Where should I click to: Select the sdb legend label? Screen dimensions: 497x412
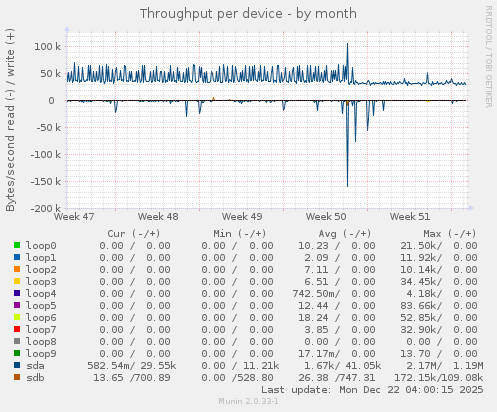pyautogui.click(x=35, y=378)
